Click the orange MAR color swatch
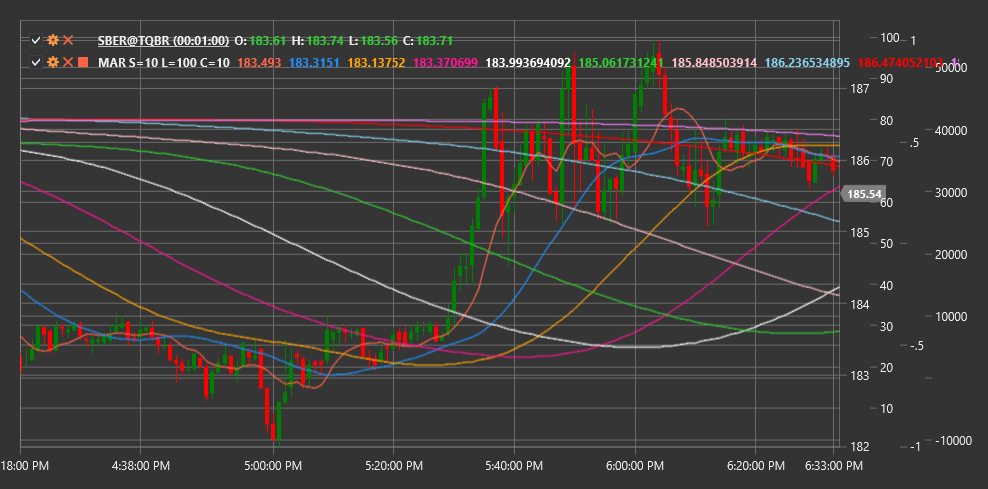Viewport: 988px width, 489px height. pyautogui.click(x=83, y=62)
